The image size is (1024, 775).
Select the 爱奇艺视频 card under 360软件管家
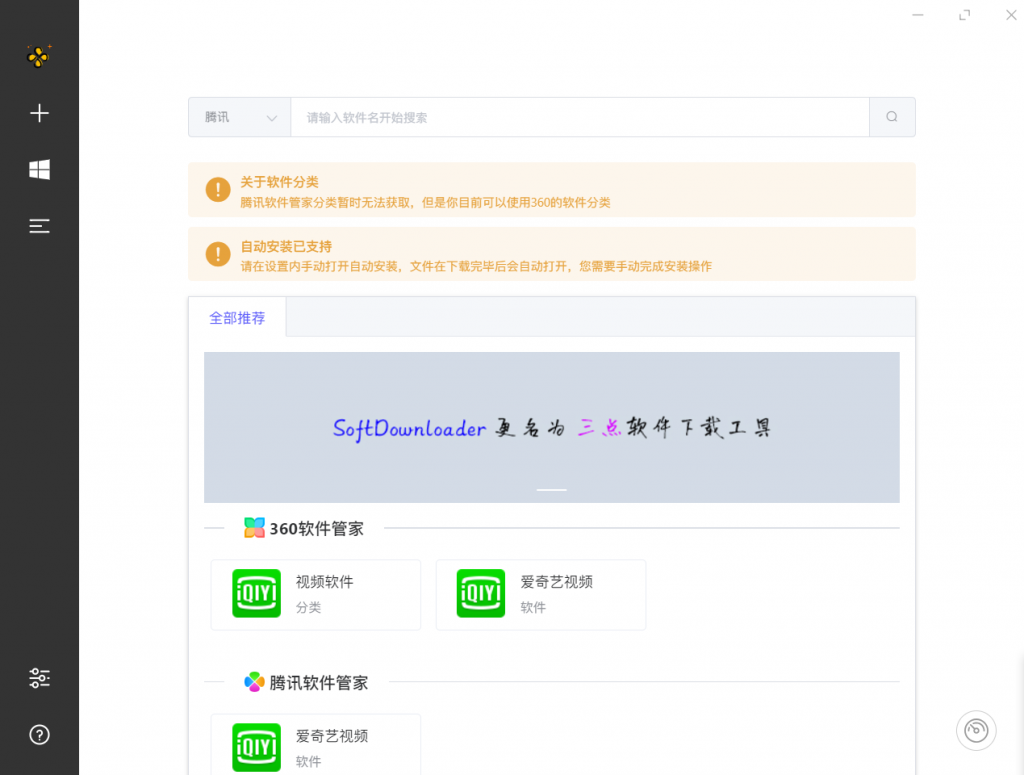pos(540,594)
